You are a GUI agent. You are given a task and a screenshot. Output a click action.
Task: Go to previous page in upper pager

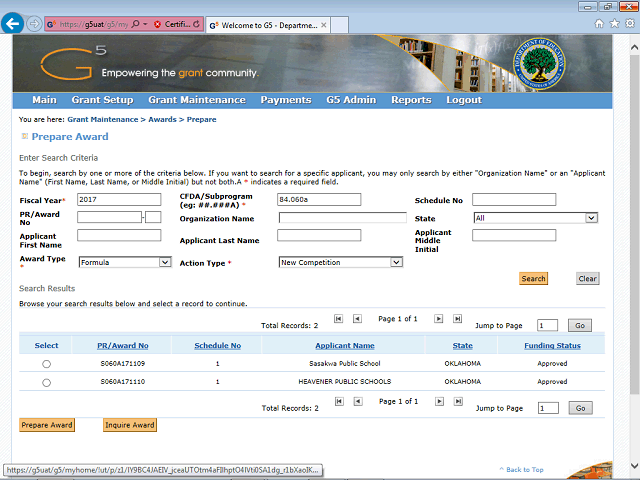pyautogui.click(x=357, y=319)
